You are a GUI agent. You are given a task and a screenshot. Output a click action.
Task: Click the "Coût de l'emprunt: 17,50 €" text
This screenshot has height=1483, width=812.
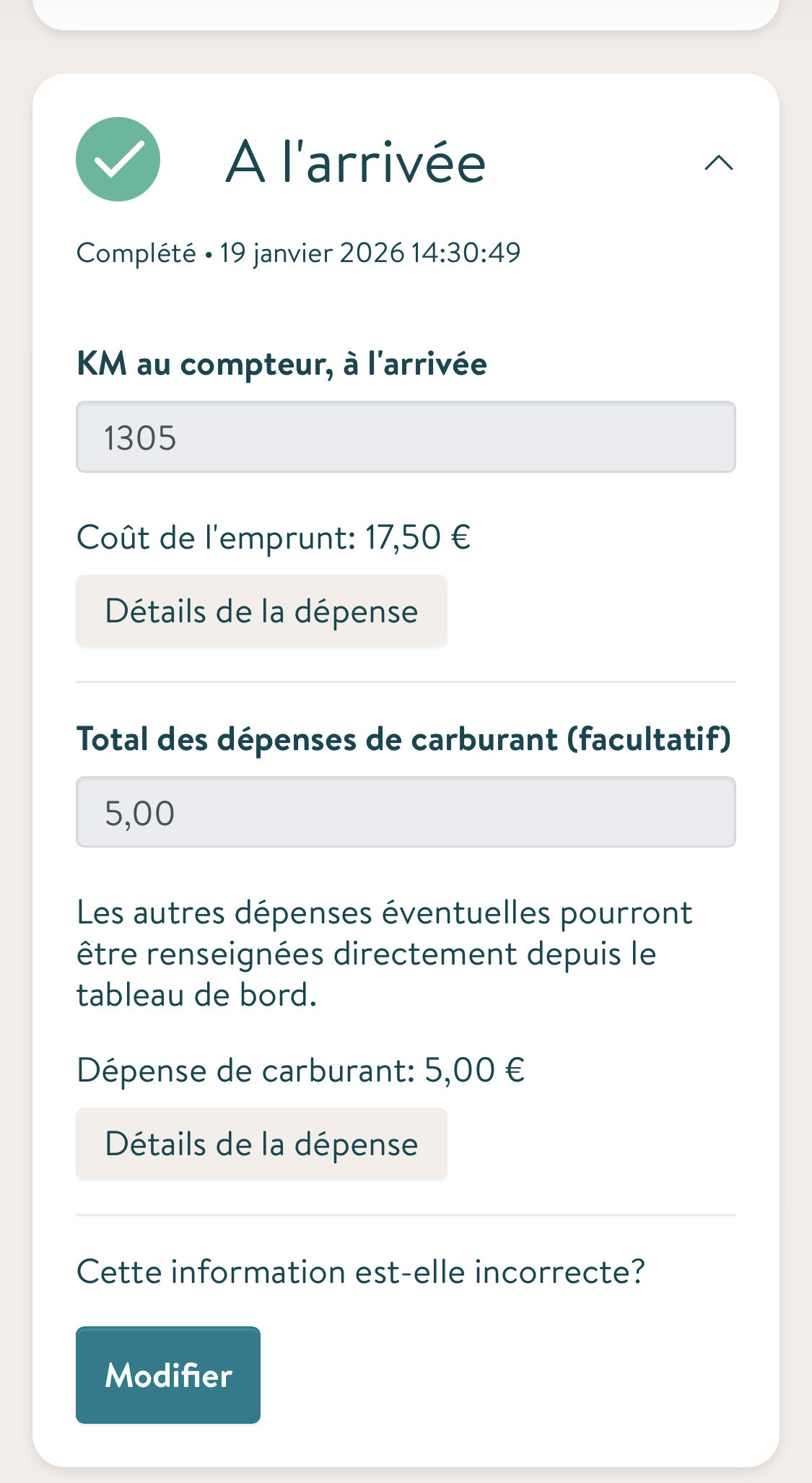[274, 538]
